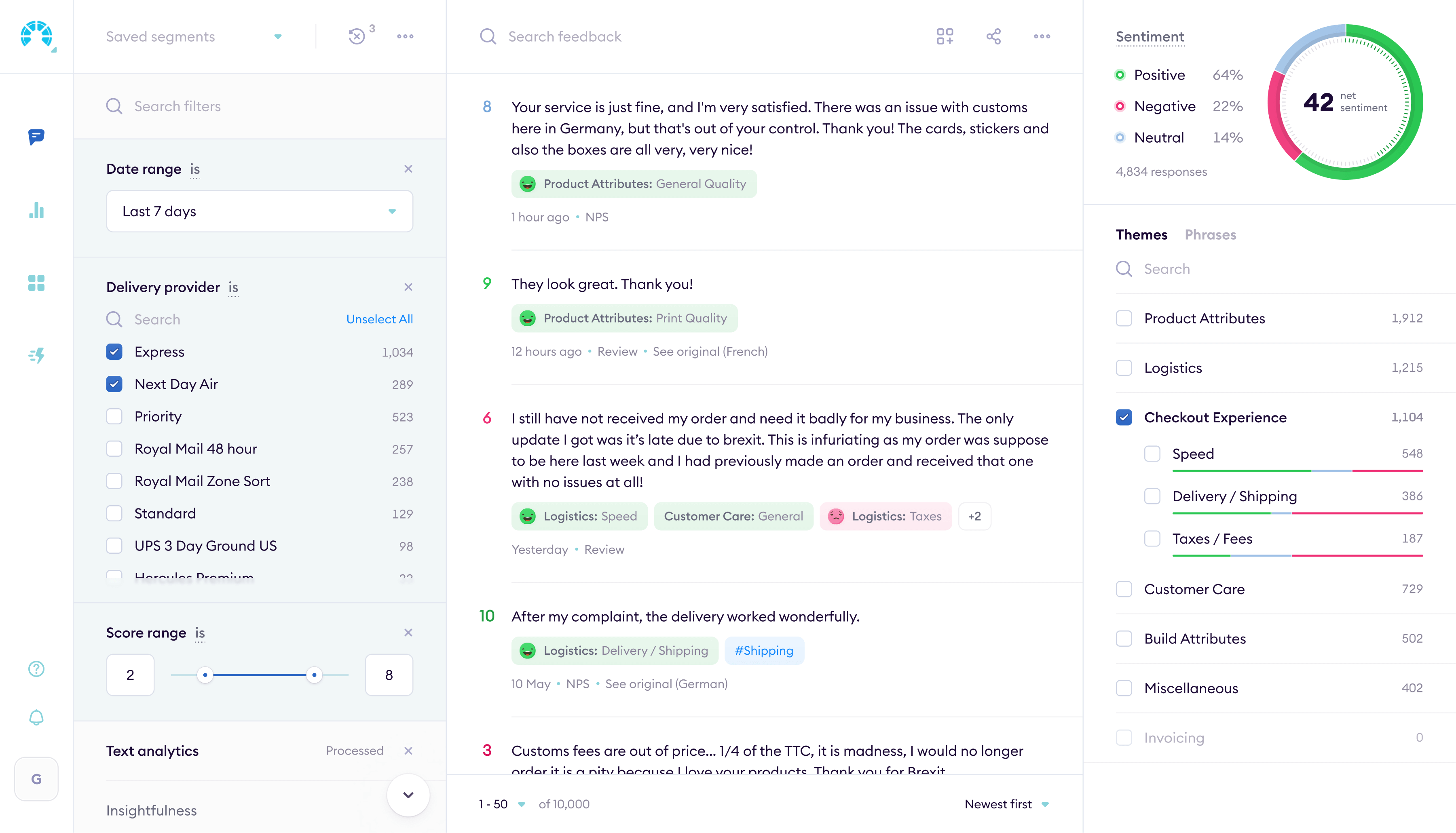Click the Unselect All link

click(x=379, y=319)
